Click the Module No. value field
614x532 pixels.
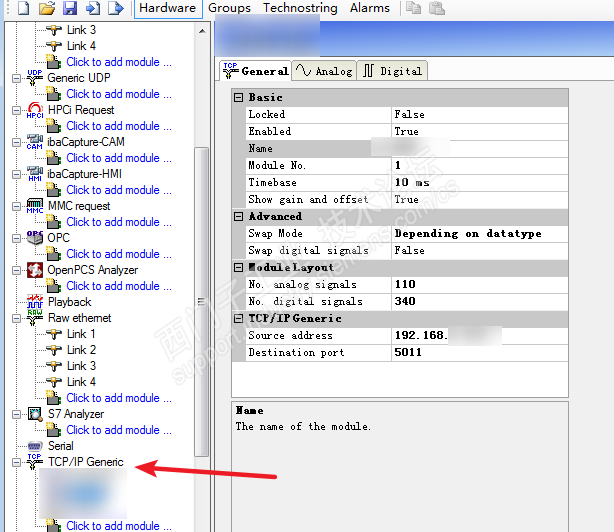point(480,166)
